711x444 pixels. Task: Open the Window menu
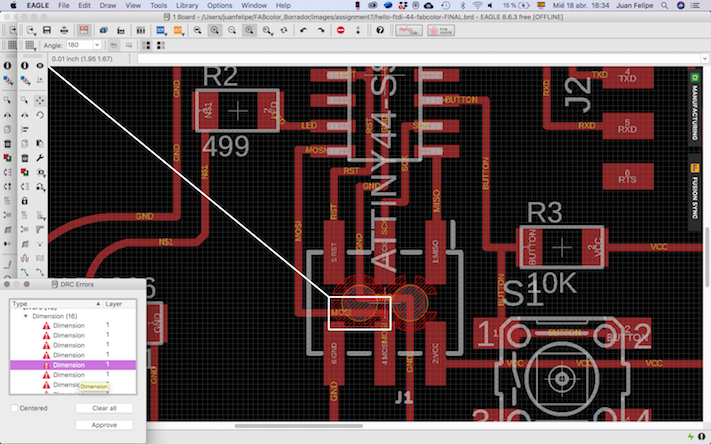[254, 5]
